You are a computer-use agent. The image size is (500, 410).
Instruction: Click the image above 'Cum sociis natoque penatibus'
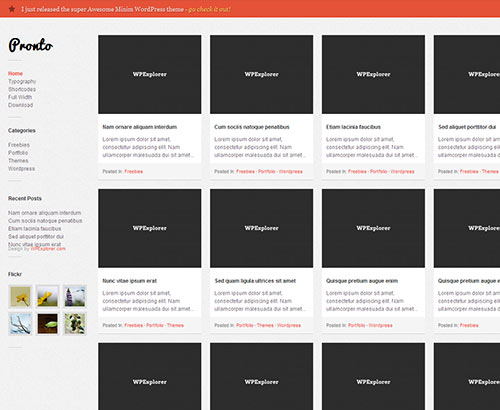[262, 74]
